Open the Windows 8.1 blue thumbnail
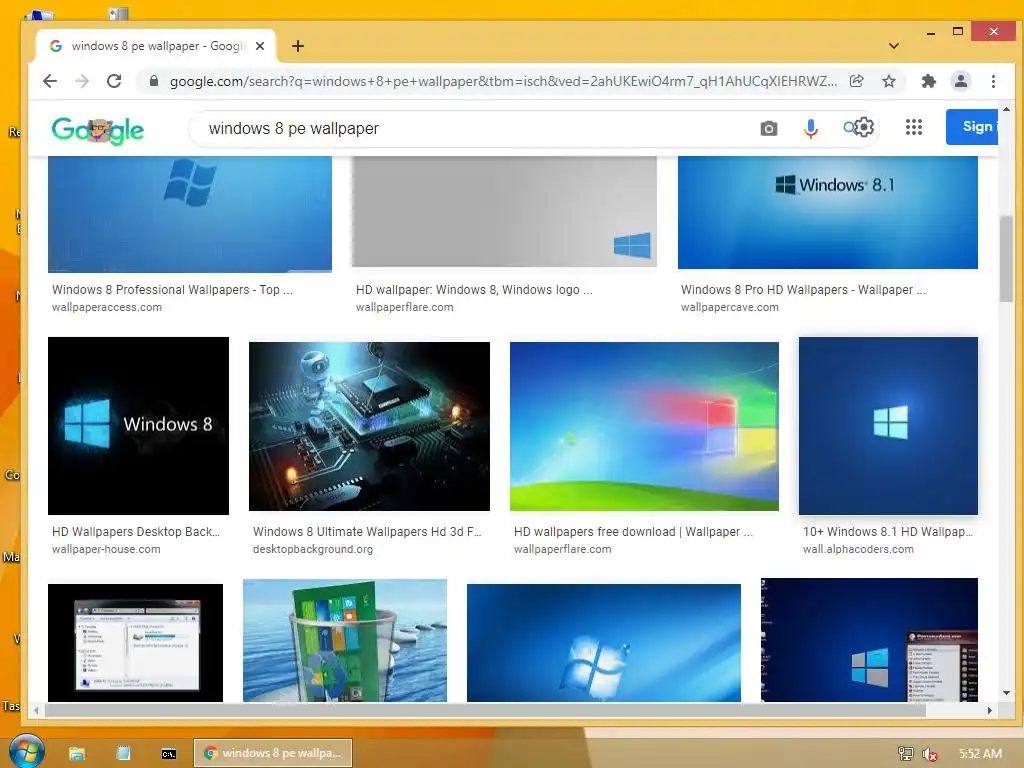 827,212
